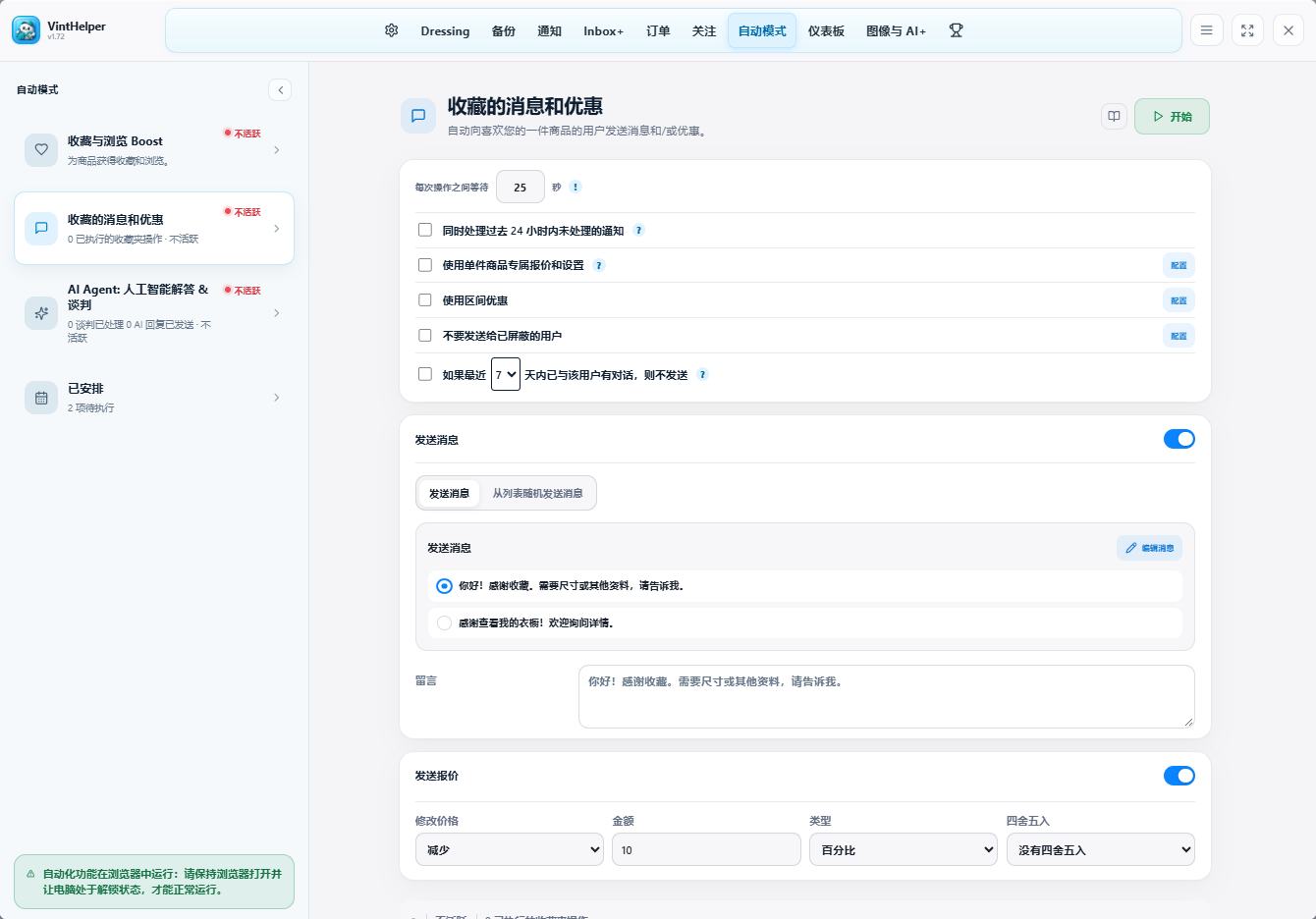Screen dimensions: 1316x919
Task: Click help icon beside 同时处理过去 24 小时 option
Action: point(638,231)
